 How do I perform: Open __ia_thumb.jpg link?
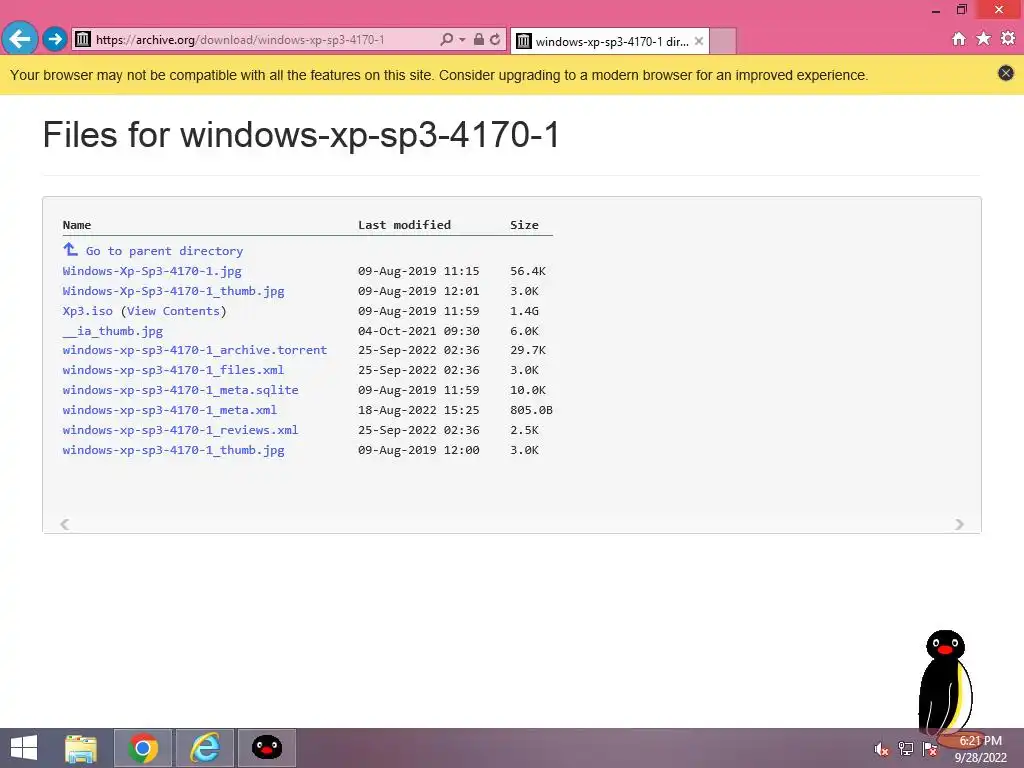point(113,331)
